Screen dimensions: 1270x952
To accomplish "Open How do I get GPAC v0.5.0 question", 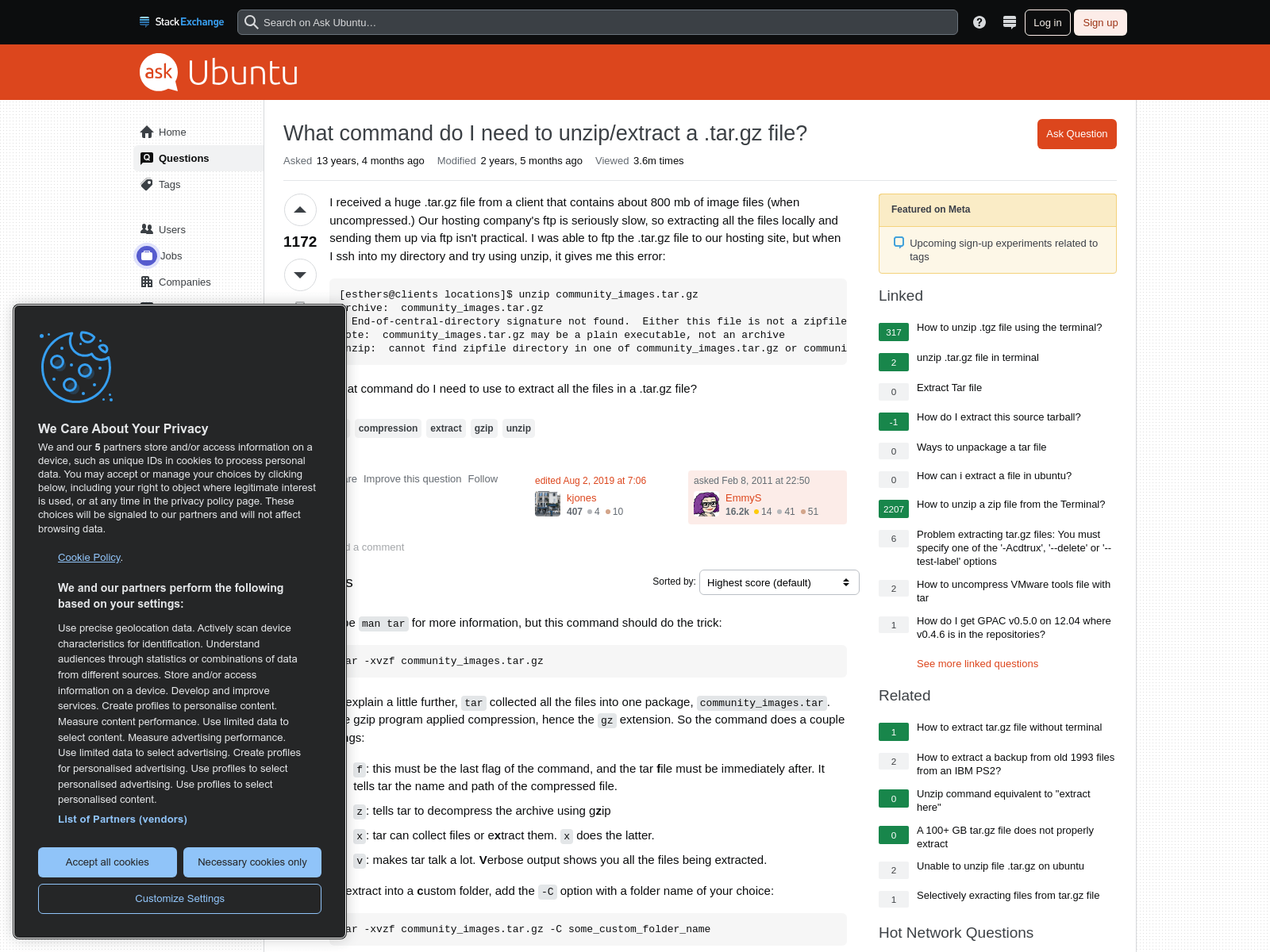I will [1014, 628].
